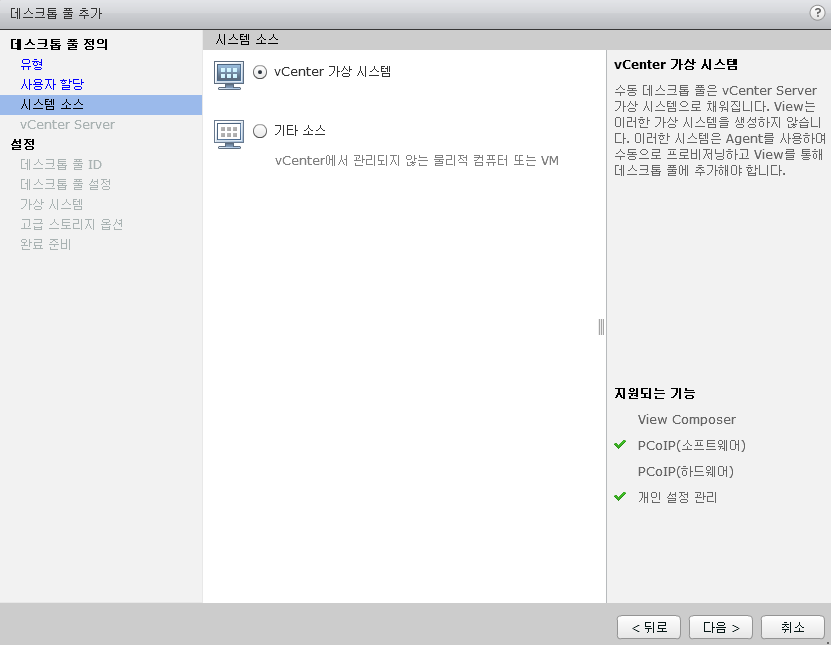Click the 다음 > next button
This screenshot has width=831, height=645.
(721, 628)
